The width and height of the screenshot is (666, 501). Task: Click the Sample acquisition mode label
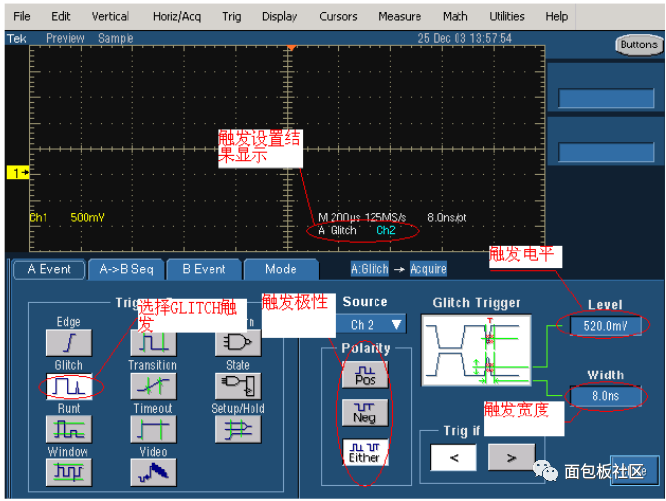coord(116,39)
